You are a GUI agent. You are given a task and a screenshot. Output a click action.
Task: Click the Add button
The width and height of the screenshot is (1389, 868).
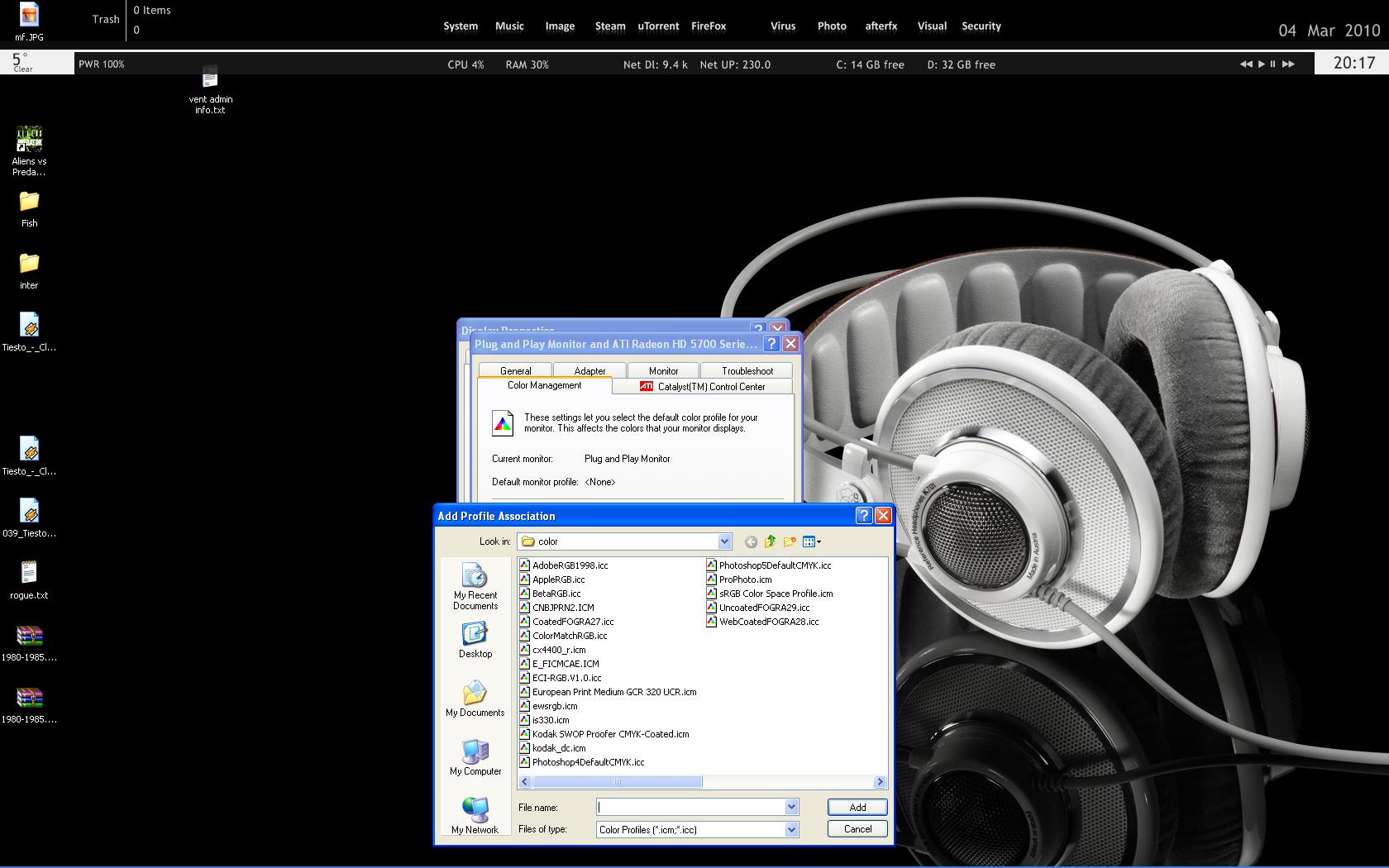[857, 807]
